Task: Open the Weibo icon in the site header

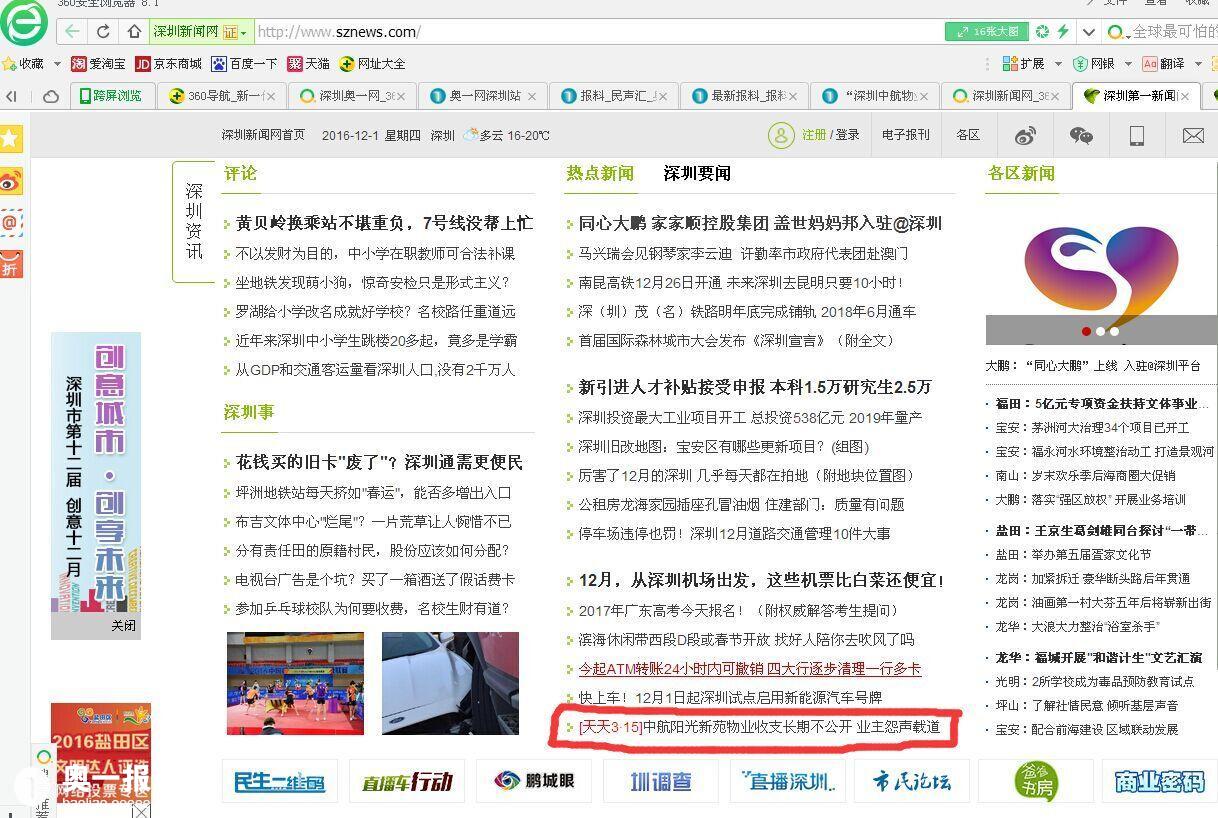Action: pos(1026,136)
